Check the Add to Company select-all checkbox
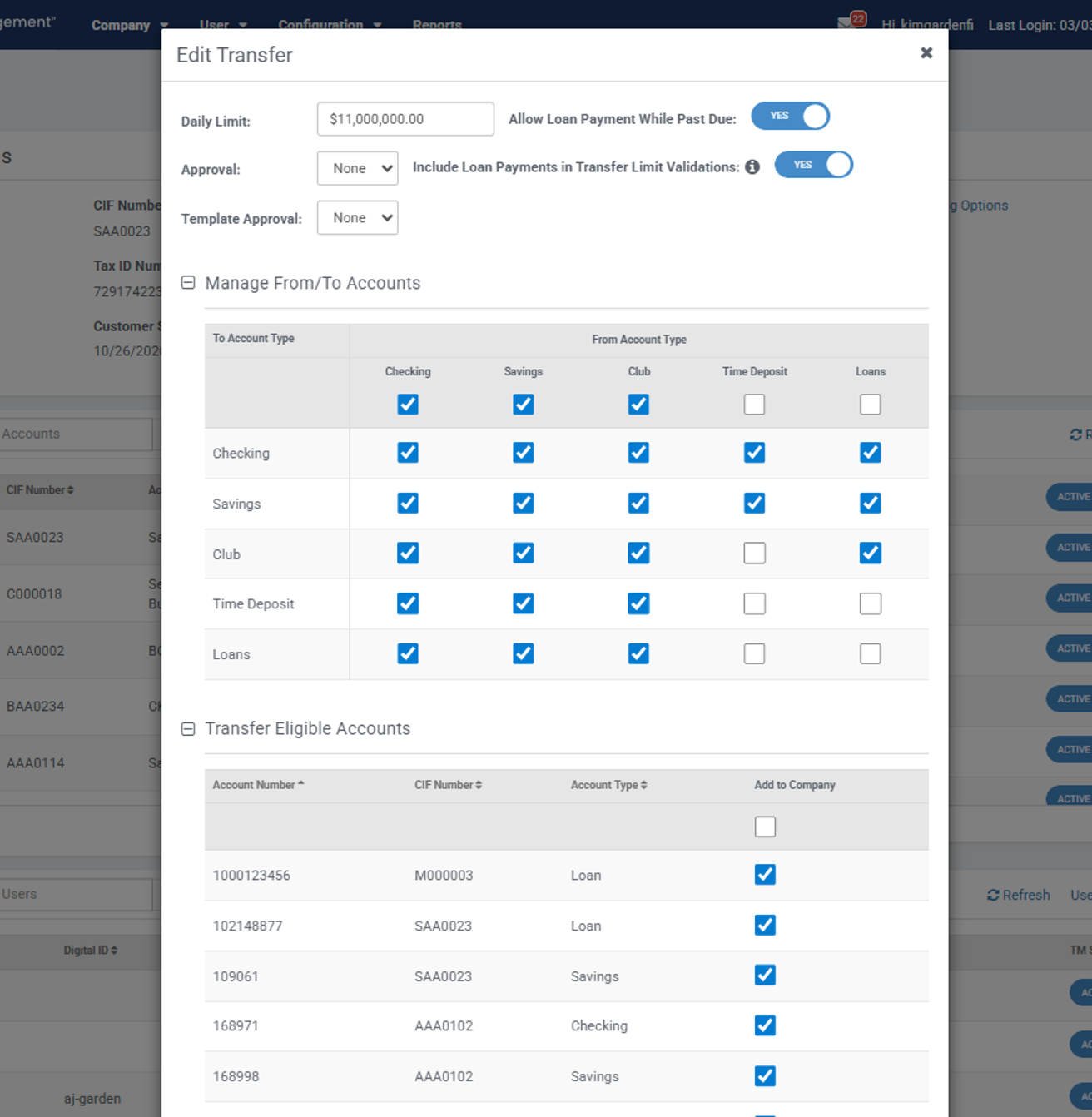This screenshot has width=1092, height=1117. point(765,827)
